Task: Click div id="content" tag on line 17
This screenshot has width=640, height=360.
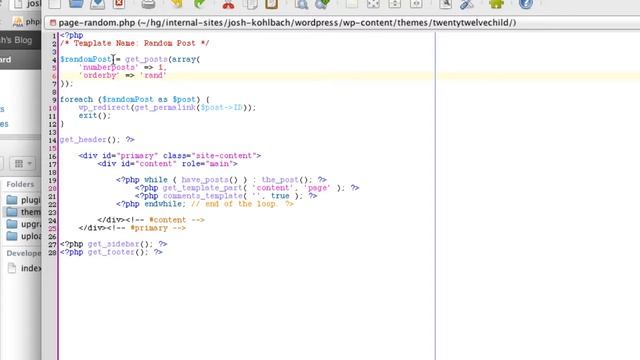Action: pyautogui.click(x=167, y=164)
